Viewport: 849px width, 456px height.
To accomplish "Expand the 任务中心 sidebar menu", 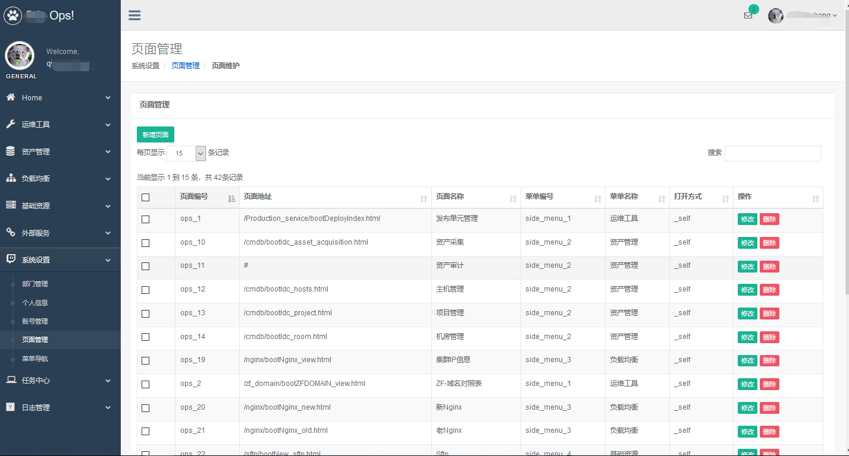I will click(x=60, y=380).
